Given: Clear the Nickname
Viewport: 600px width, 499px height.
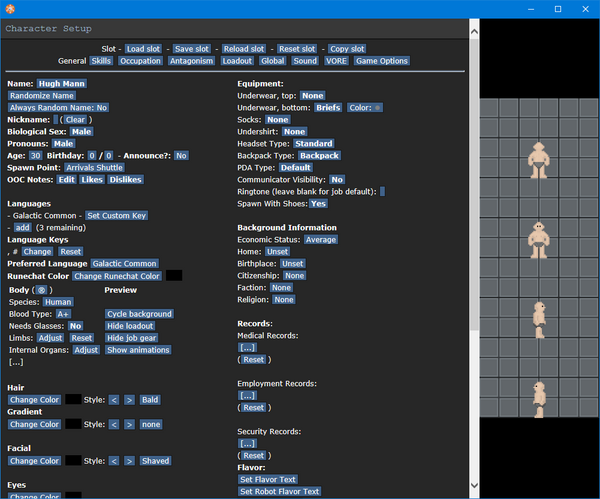Looking at the screenshot, I should (75, 120).
